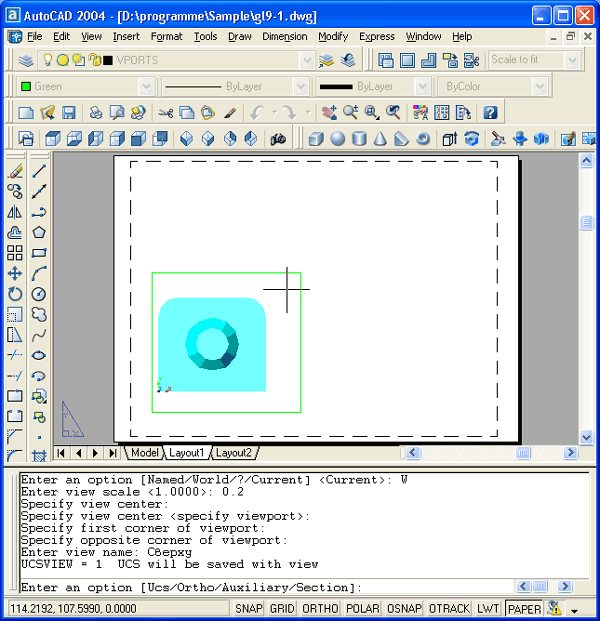This screenshot has height=621, width=600.
Task: Switch to the Layout2 tab
Action: point(234,452)
